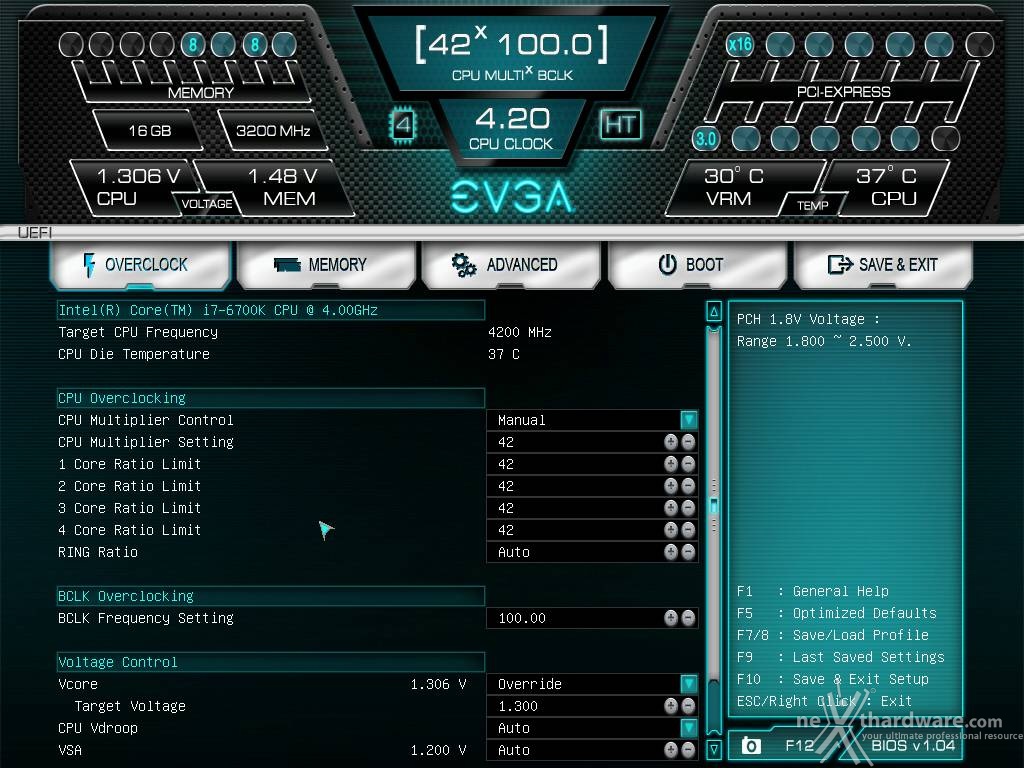Decrease 2 Core Ratio Limit
The width and height of the screenshot is (1024, 768).
(688, 486)
